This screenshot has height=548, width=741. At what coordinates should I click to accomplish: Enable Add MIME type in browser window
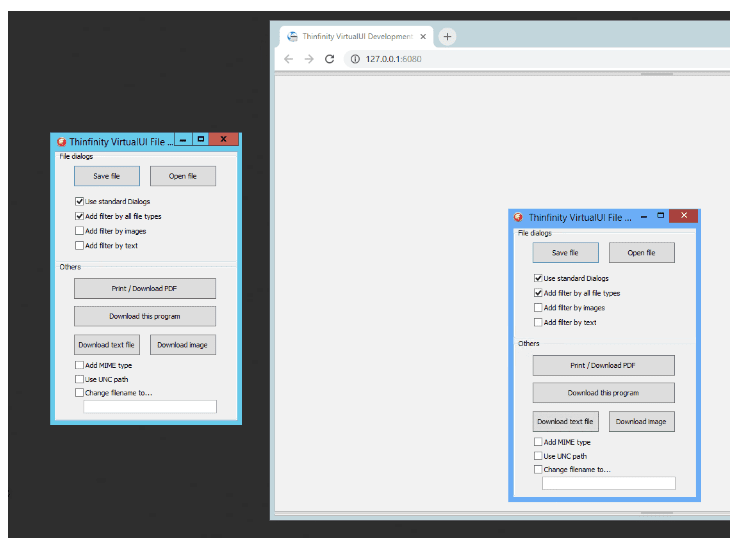(x=538, y=442)
